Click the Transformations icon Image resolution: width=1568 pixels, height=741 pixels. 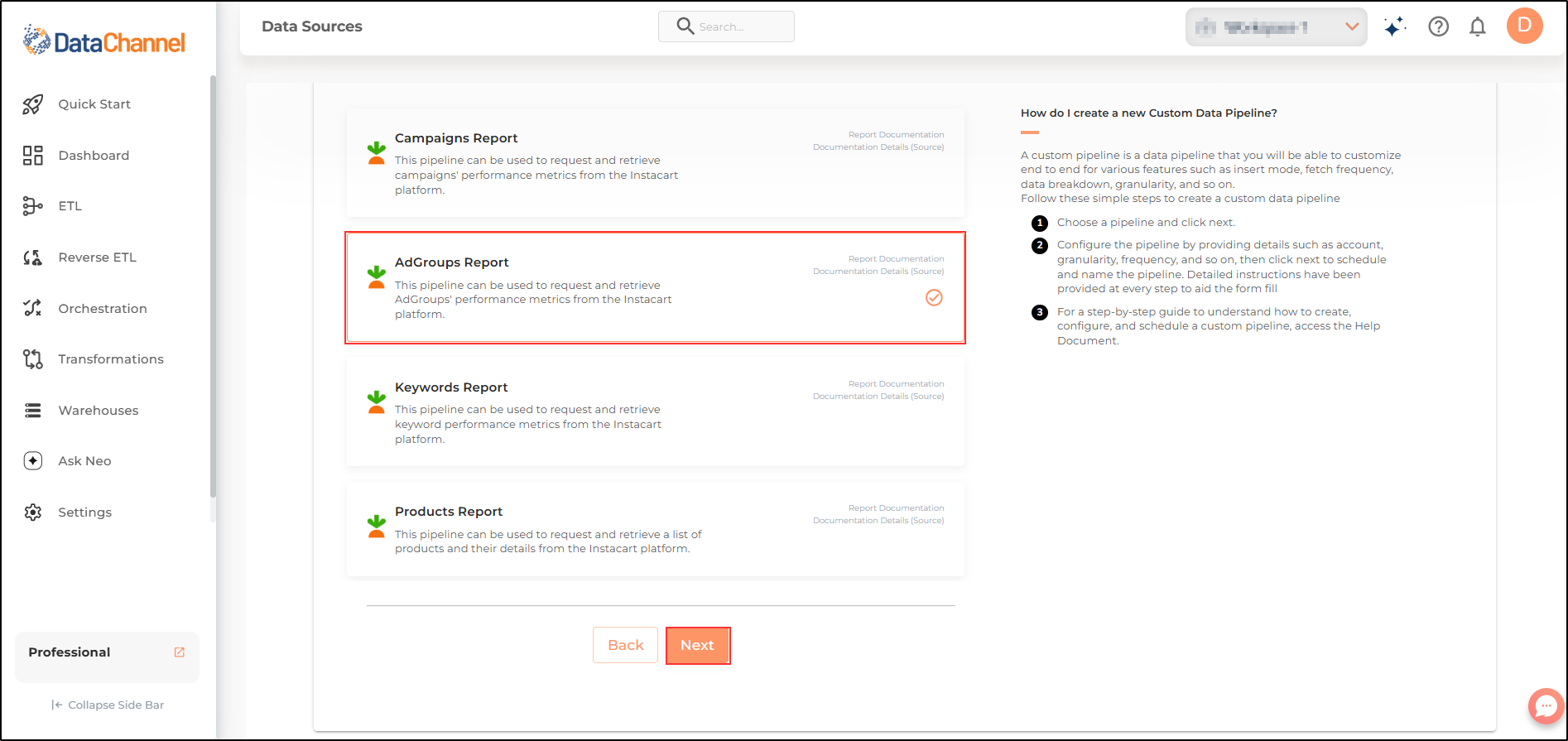(32, 359)
